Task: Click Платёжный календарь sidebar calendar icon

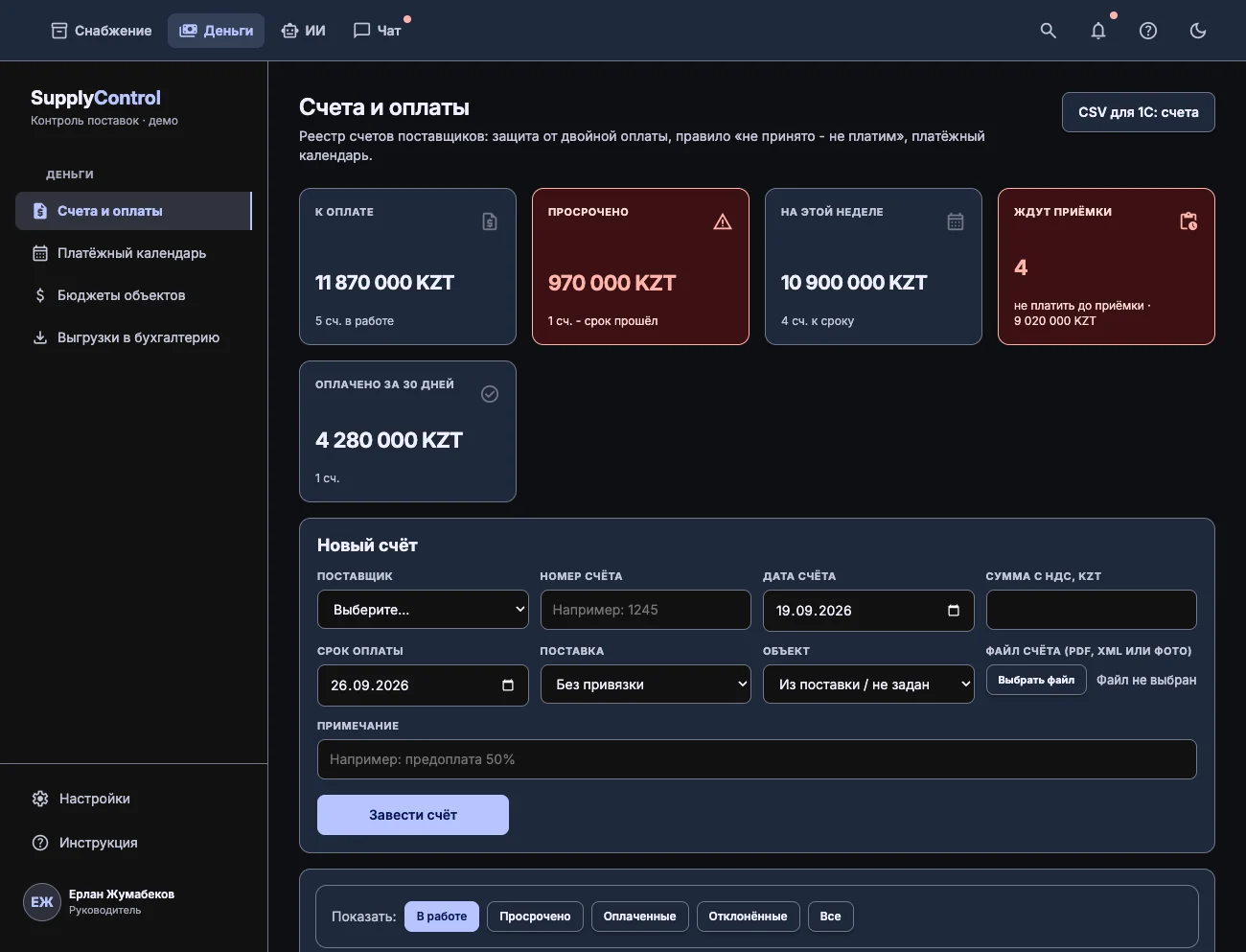Action: pos(40,253)
